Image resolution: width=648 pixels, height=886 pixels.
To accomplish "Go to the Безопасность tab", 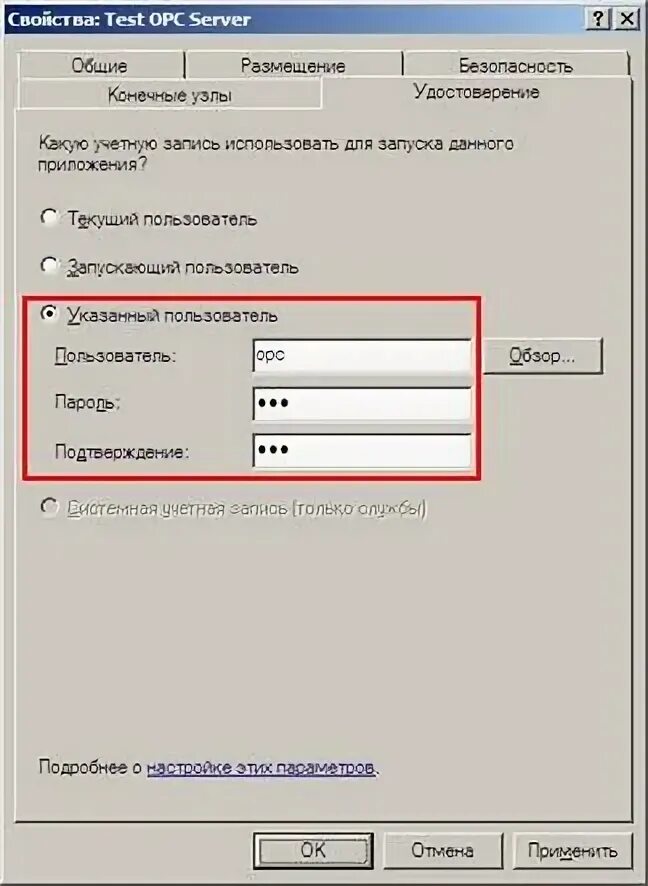I will pyautogui.click(x=515, y=66).
